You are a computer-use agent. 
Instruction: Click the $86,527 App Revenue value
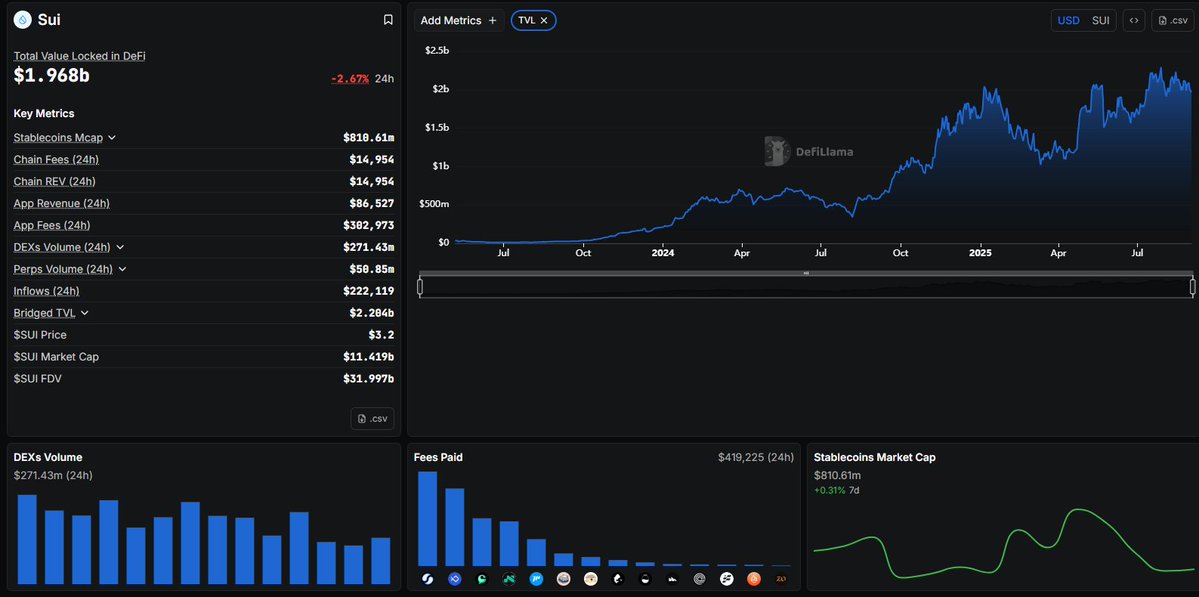[372, 203]
